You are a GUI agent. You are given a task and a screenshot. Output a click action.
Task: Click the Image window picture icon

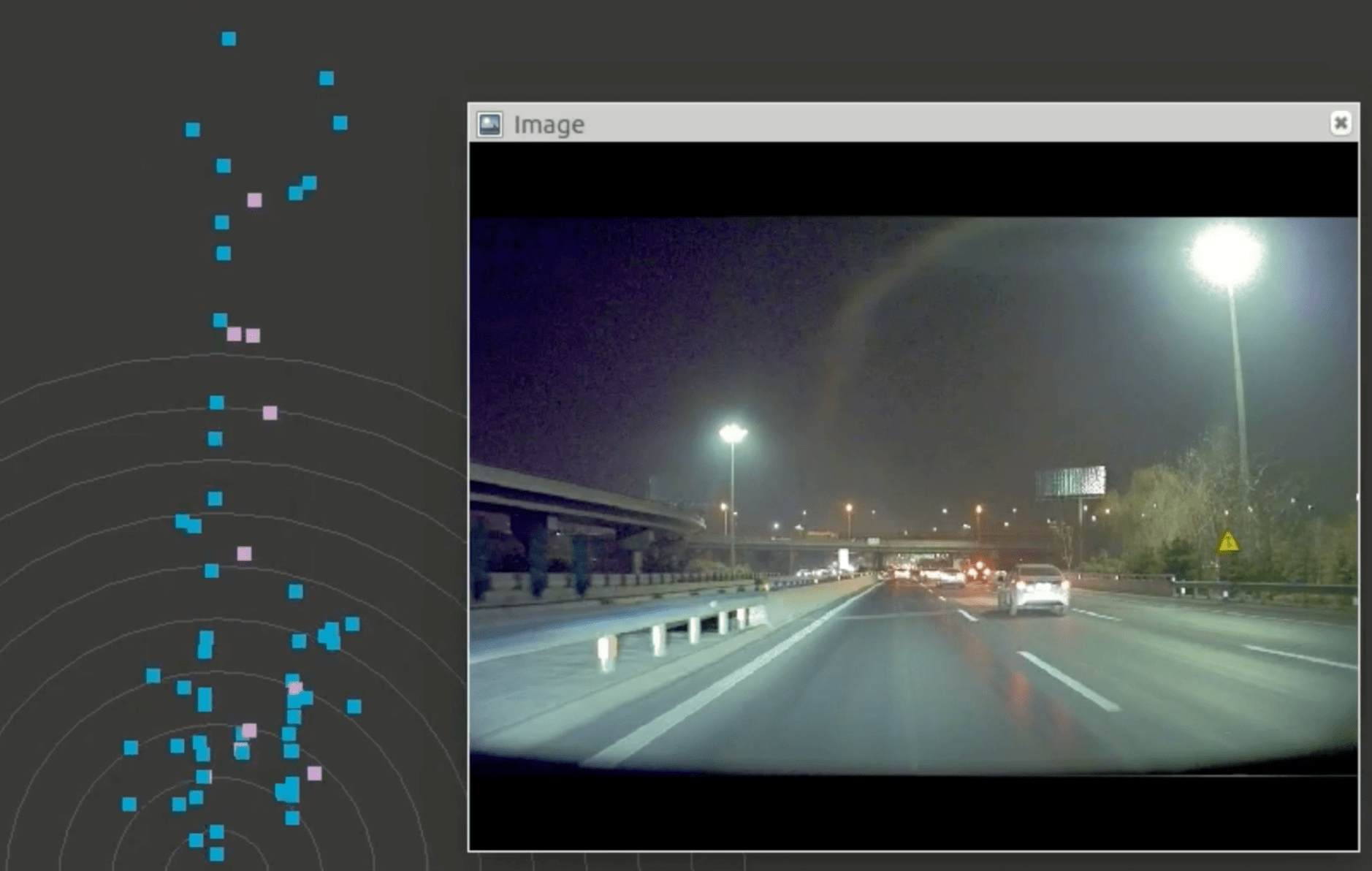click(489, 124)
